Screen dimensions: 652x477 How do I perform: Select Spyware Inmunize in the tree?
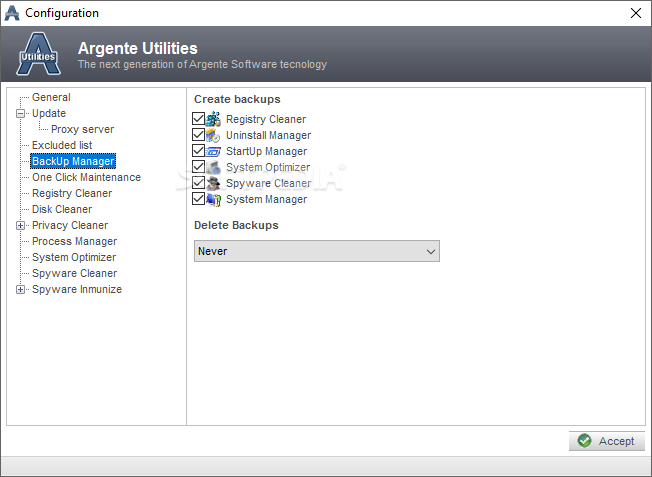[x=77, y=289]
